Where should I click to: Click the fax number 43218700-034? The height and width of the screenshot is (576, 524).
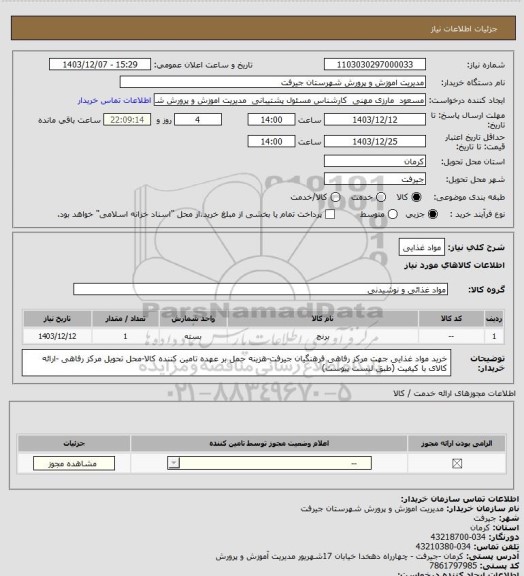coord(458,537)
